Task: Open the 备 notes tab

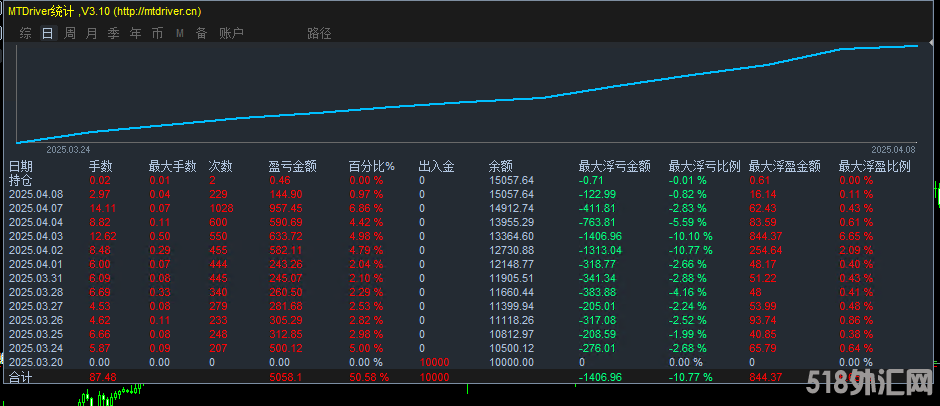Action: 201,33
